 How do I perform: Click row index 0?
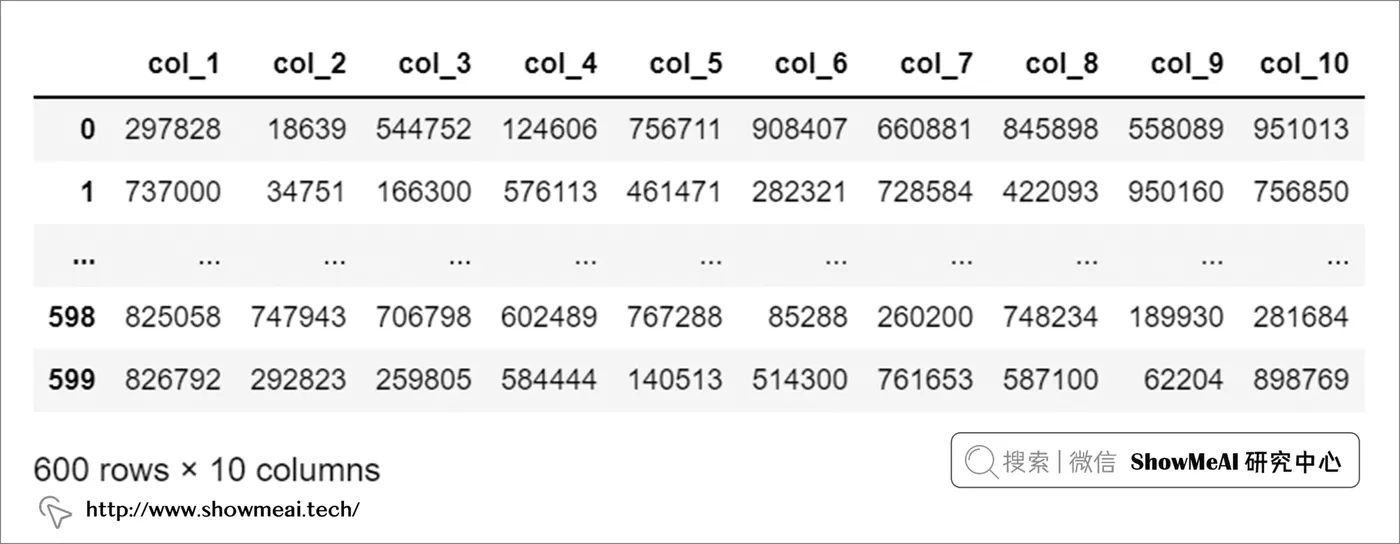[x=87, y=129]
